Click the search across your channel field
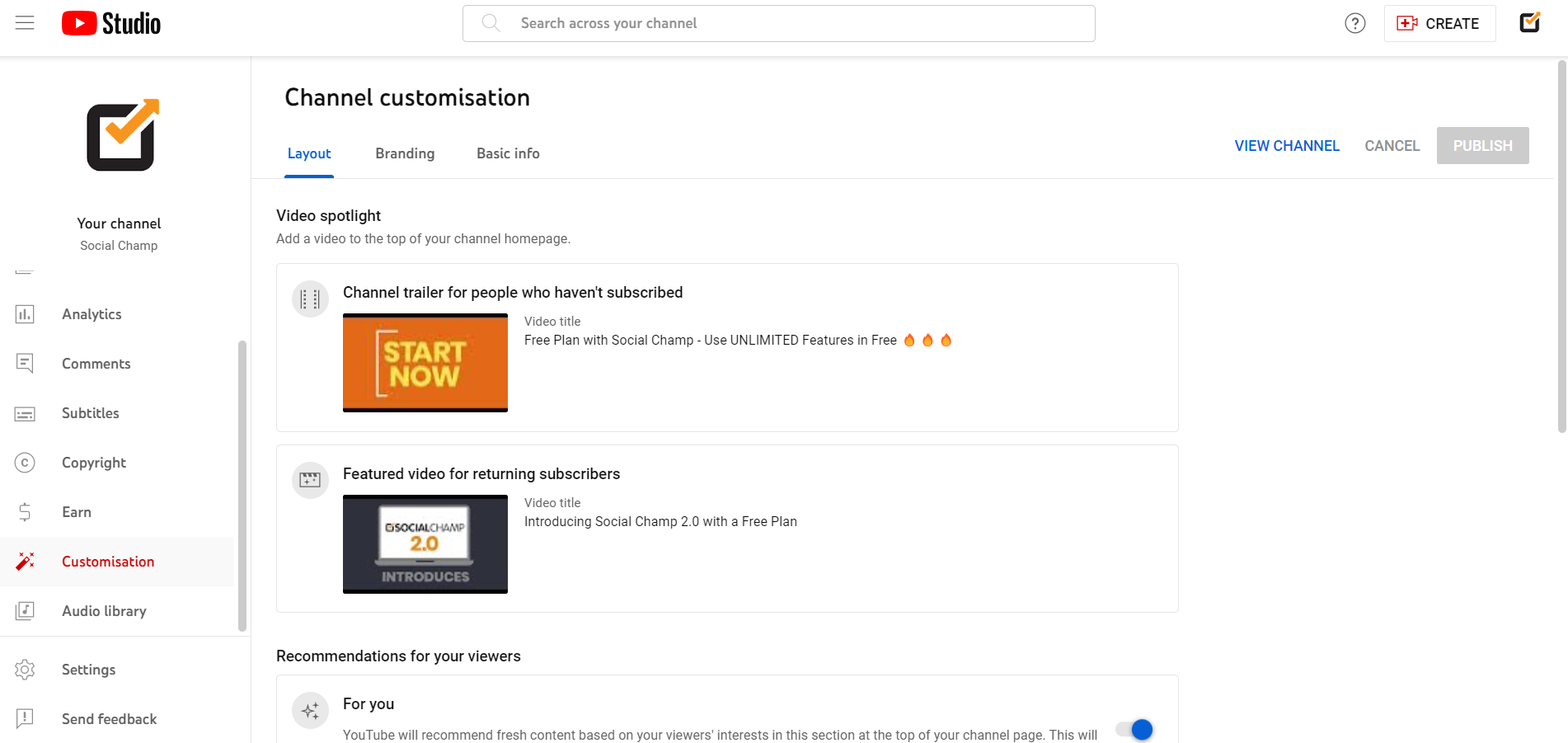 pyautogui.click(x=778, y=23)
